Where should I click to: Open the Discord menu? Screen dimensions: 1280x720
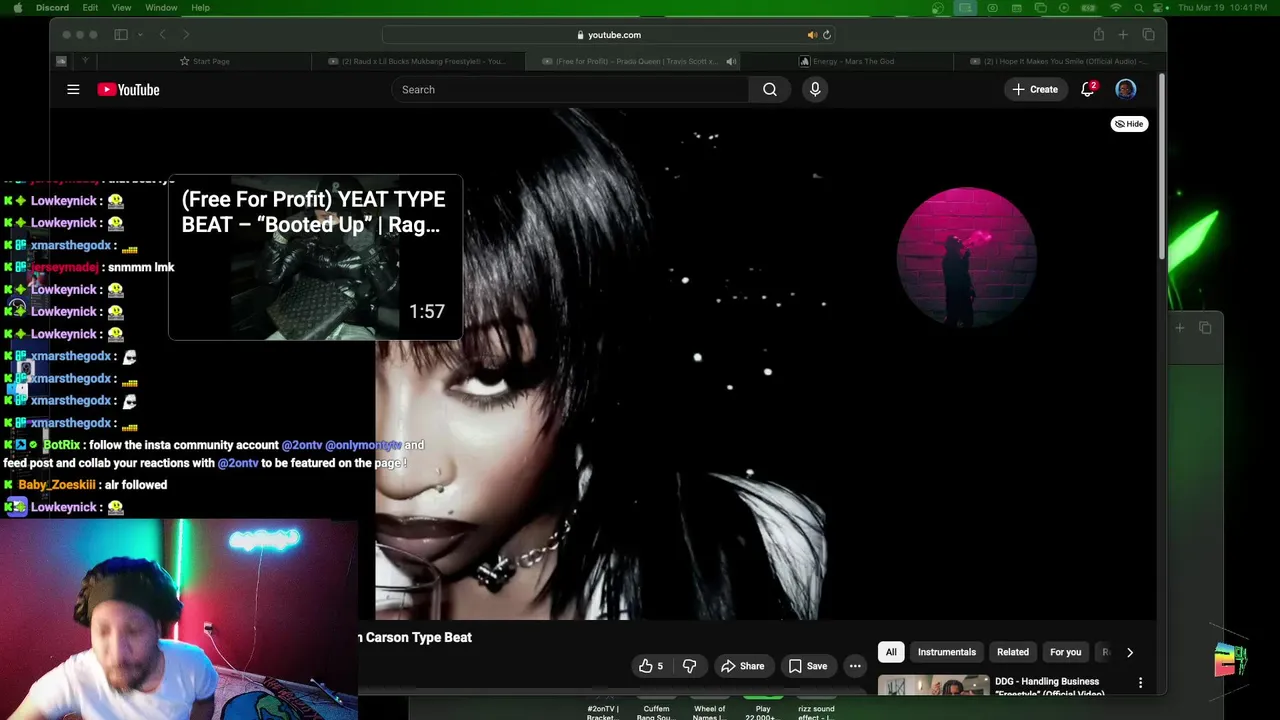pyautogui.click(x=52, y=8)
